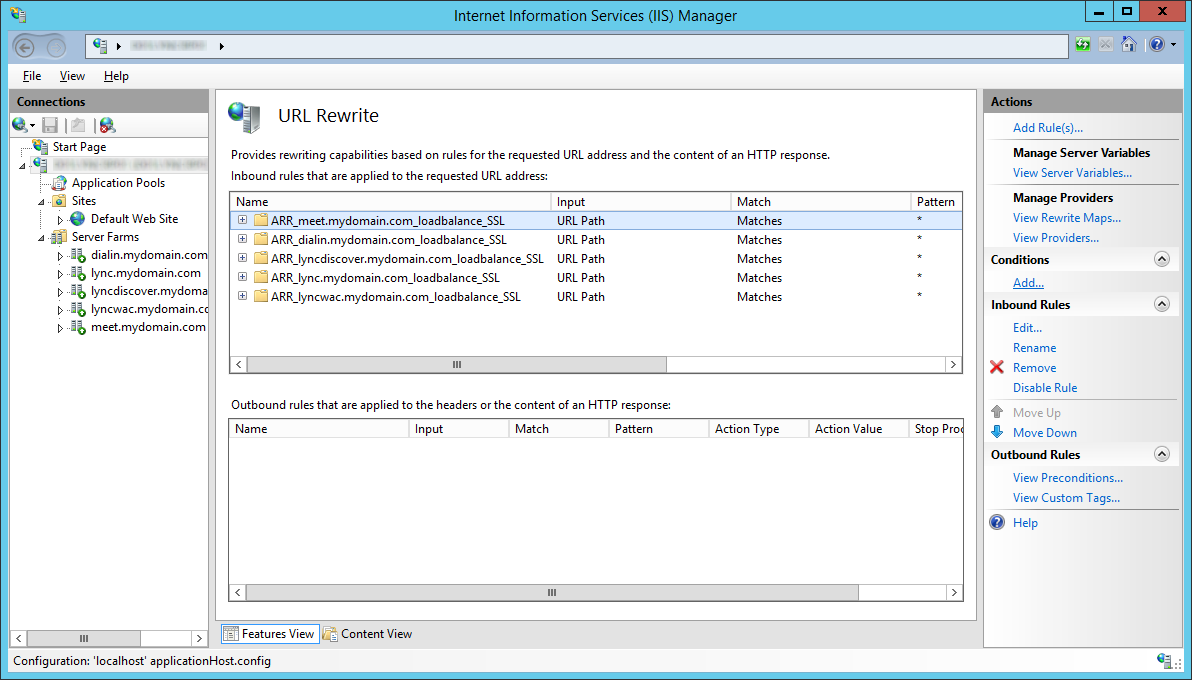
Task: Collapse the Outbound Rules section in Actions
Action: [x=1162, y=454]
